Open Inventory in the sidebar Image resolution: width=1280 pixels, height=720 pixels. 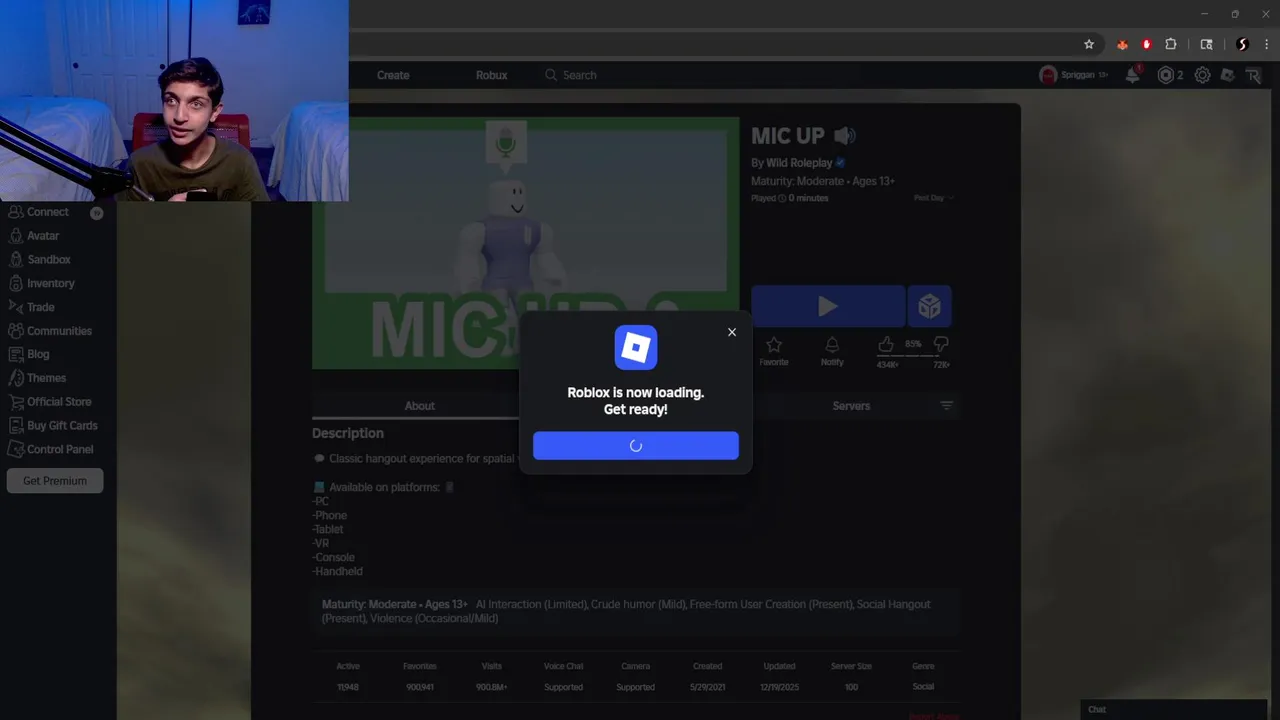tap(50, 284)
